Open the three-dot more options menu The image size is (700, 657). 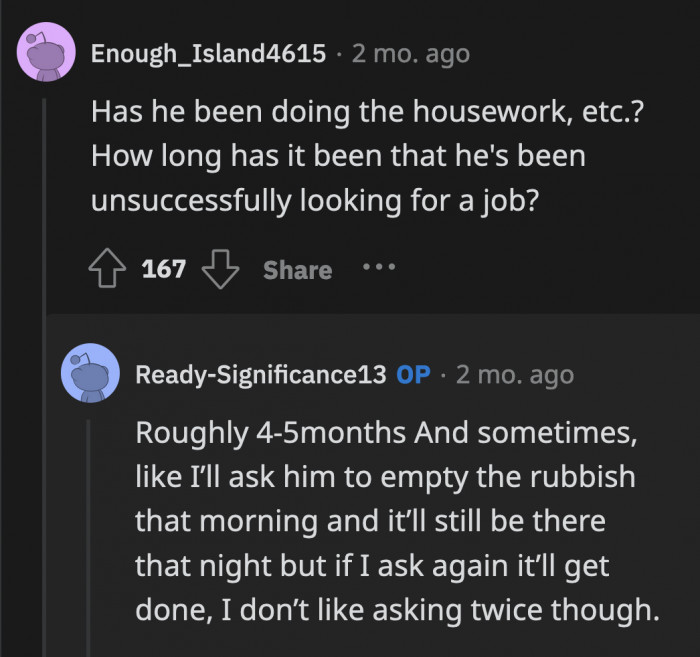(x=379, y=268)
